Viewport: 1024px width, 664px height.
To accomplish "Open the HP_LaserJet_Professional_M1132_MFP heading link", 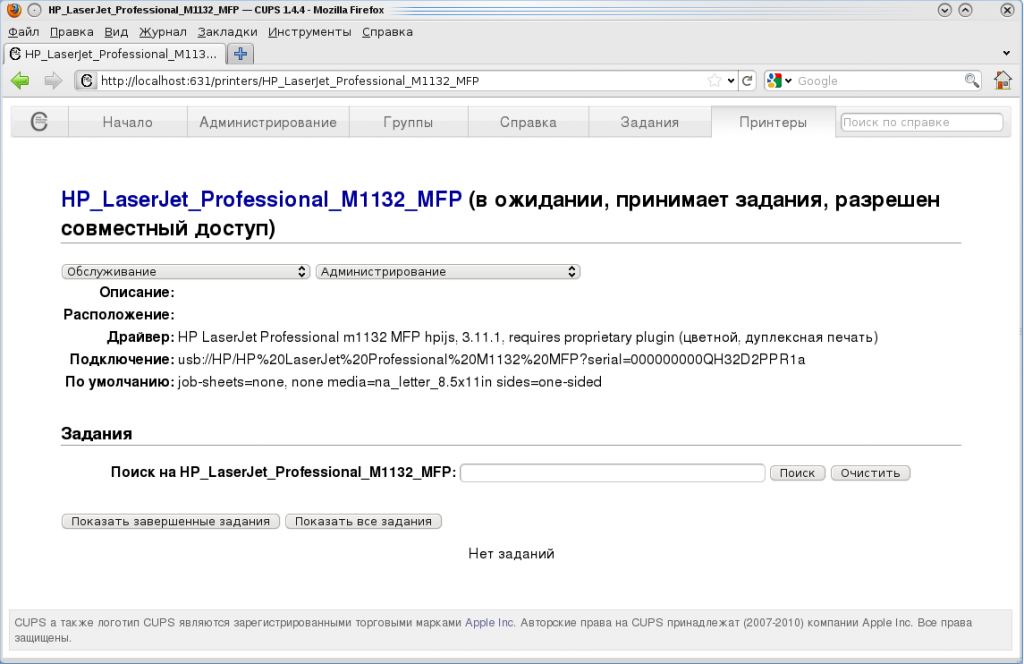I will [261, 199].
